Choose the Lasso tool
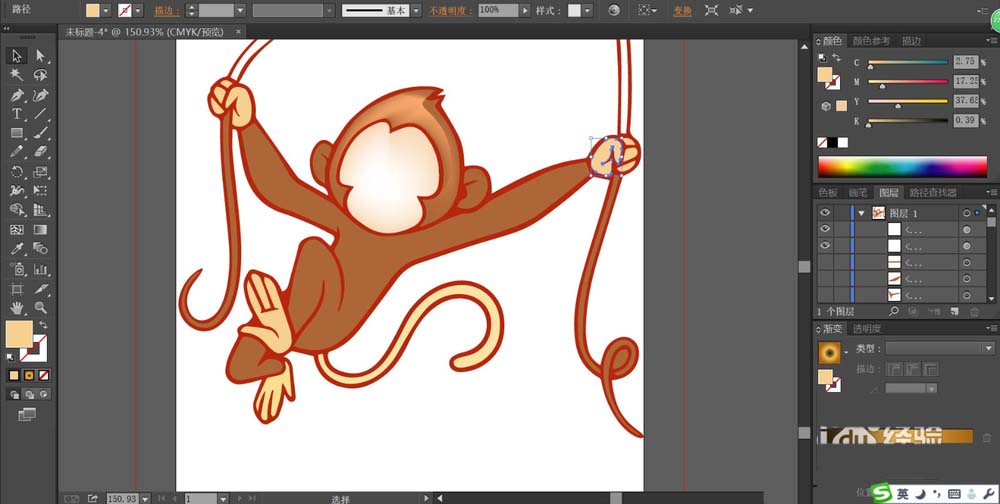 click(x=41, y=75)
